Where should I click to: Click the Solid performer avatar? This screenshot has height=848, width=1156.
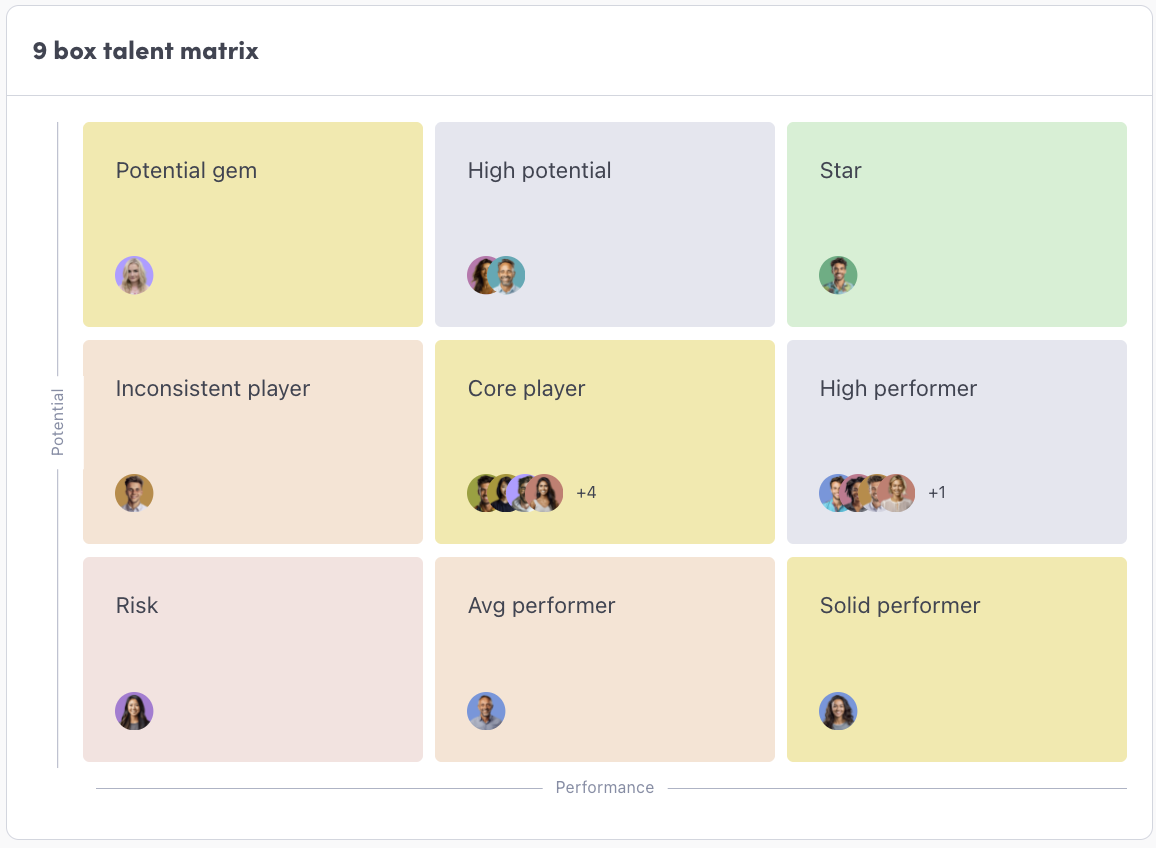tap(838, 711)
